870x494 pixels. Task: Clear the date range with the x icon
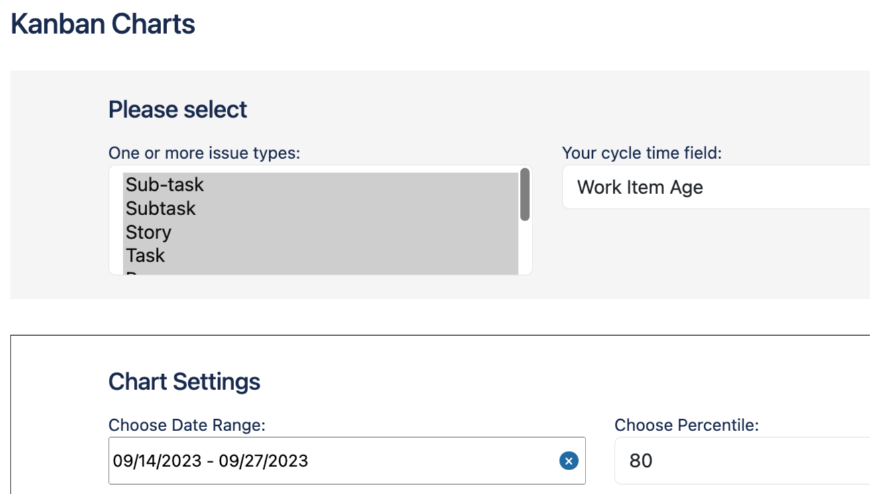tap(568, 461)
